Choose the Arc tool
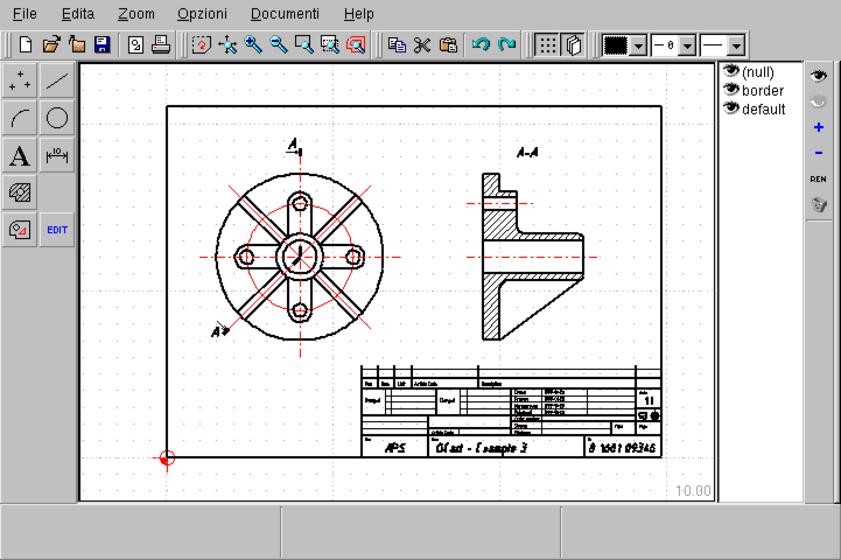 tap(20, 118)
